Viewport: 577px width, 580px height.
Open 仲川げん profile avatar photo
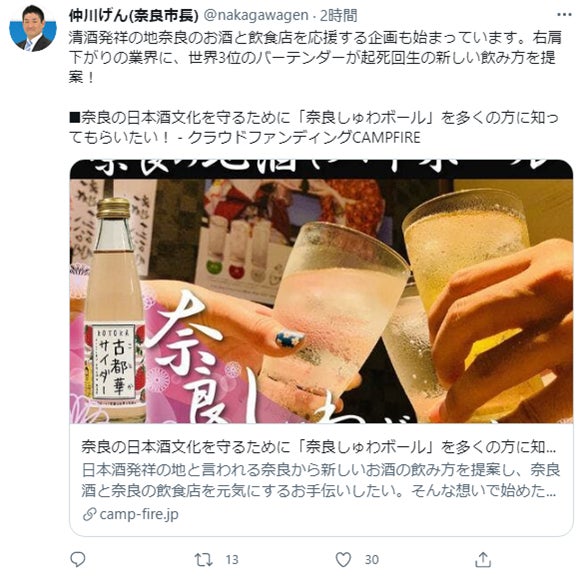pyautogui.click(x=33, y=28)
